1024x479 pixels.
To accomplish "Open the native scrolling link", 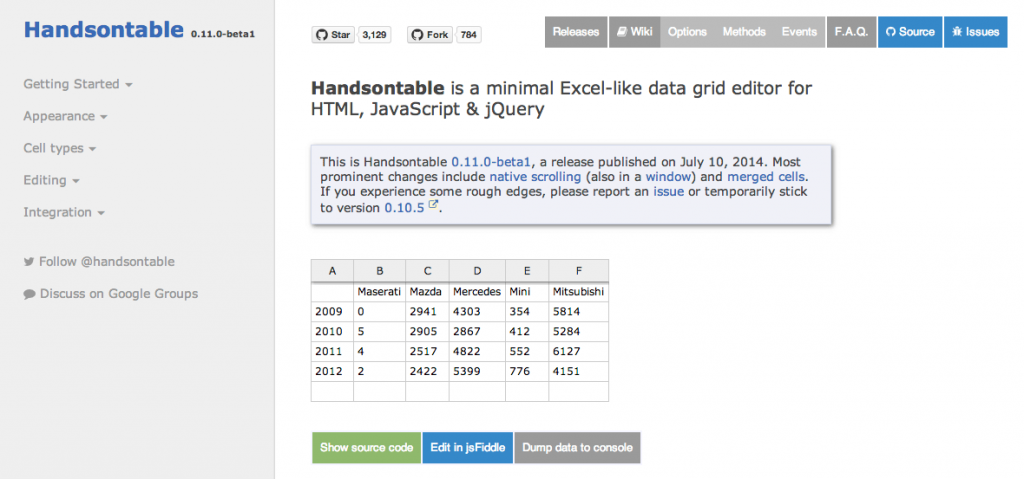I will [535, 177].
